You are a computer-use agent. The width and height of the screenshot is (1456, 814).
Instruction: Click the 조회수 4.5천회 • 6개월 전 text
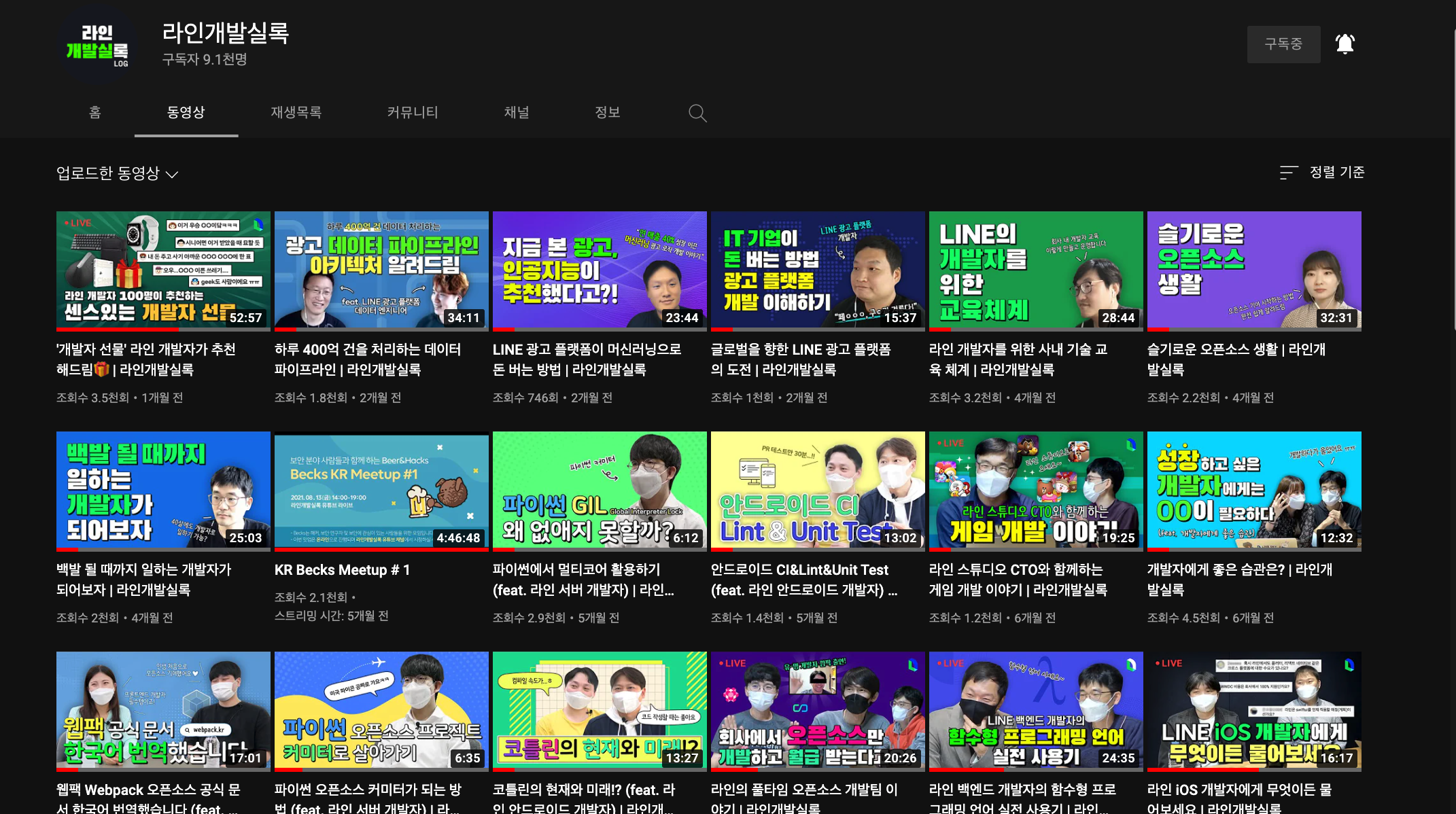click(x=1211, y=618)
